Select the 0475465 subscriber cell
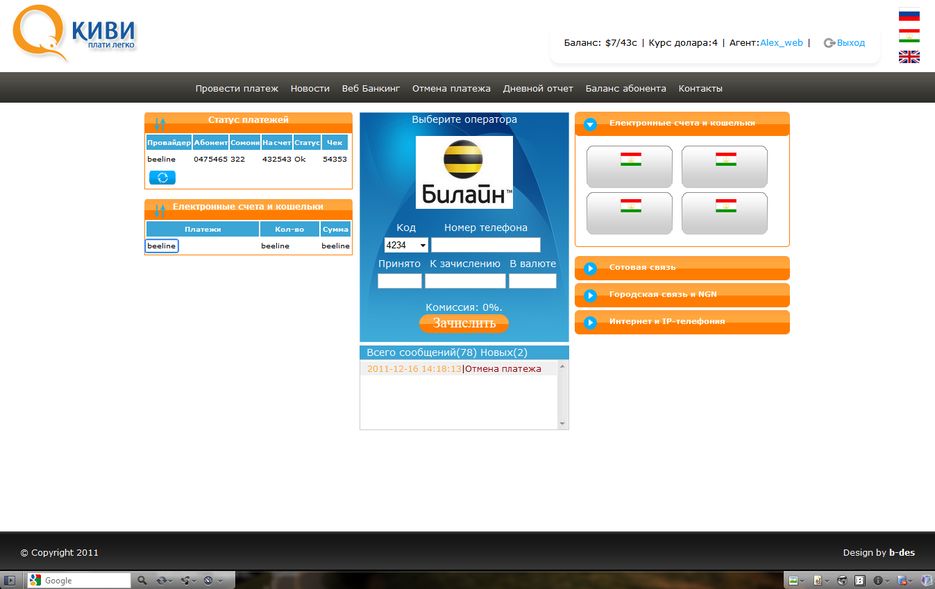The image size is (935, 589). click(x=211, y=159)
